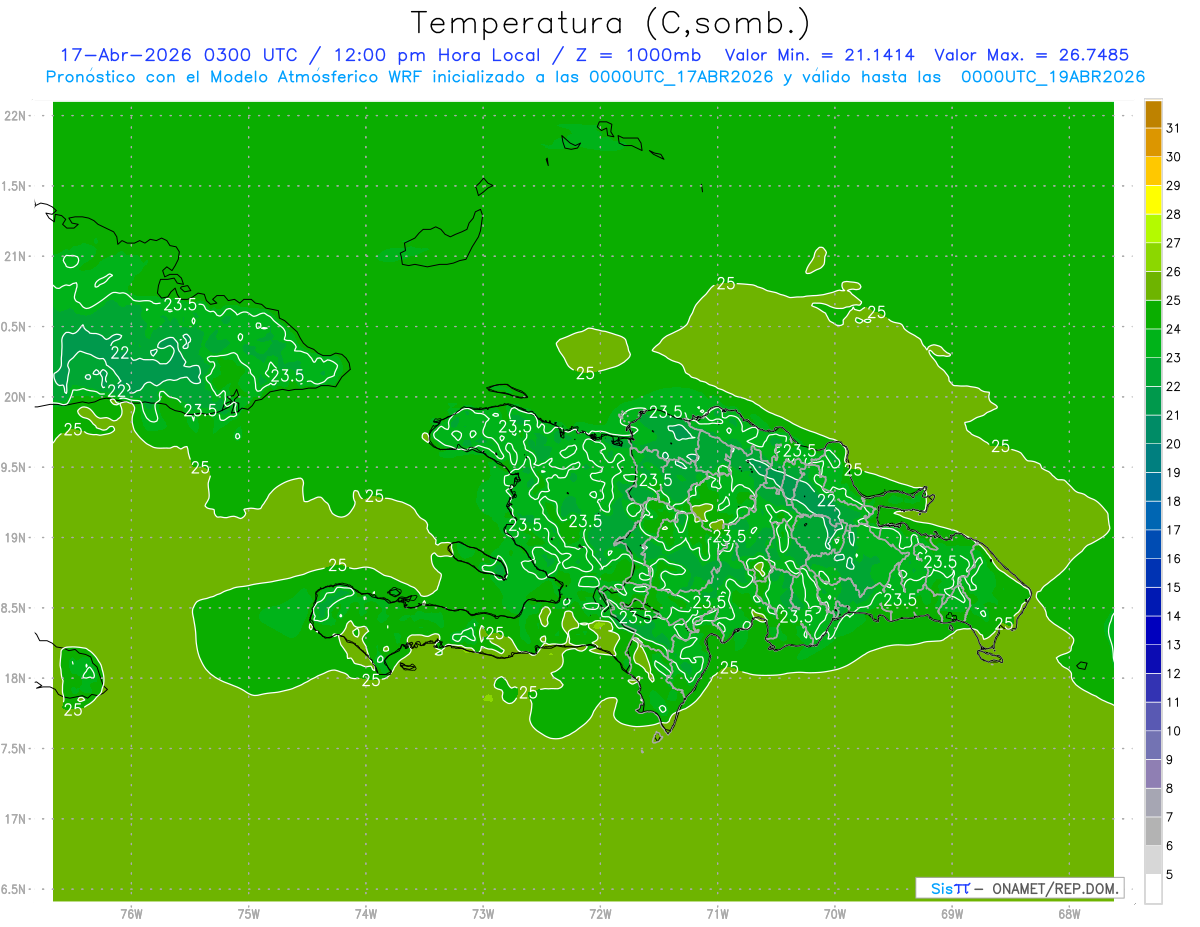Click the 68W longitude axis label
Image resolution: width=1200 pixels, height=927 pixels.
coord(1068,914)
